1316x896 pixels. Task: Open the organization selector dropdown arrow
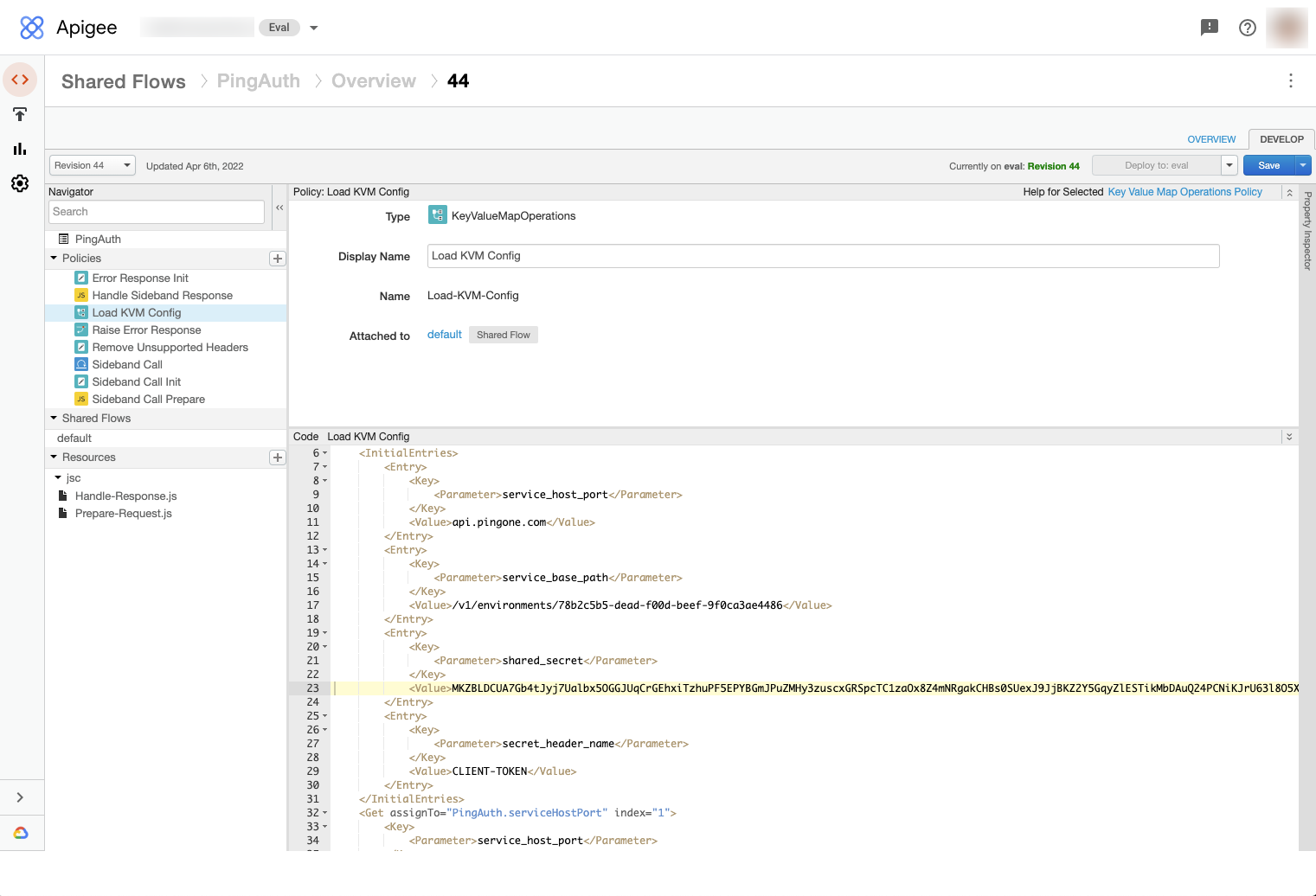314,28
